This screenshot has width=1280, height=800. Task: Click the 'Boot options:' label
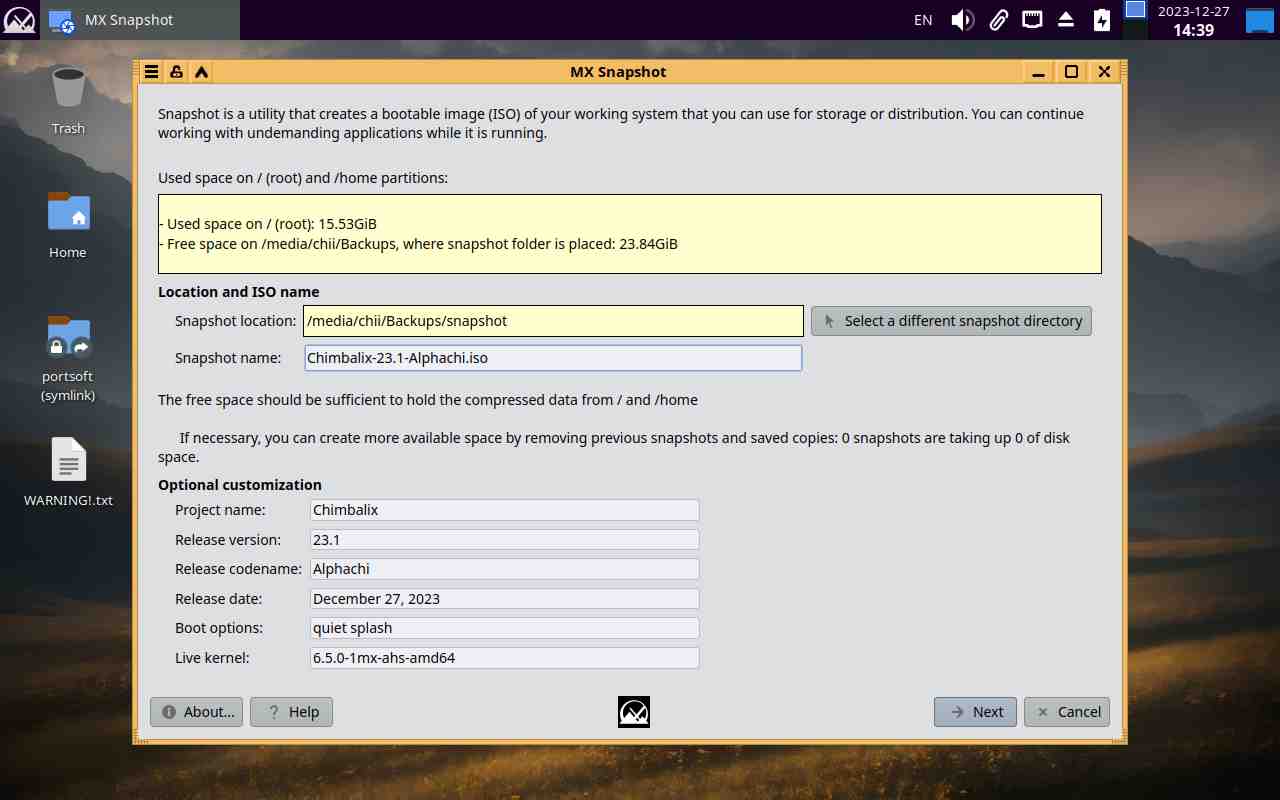[x=219, y=628]
